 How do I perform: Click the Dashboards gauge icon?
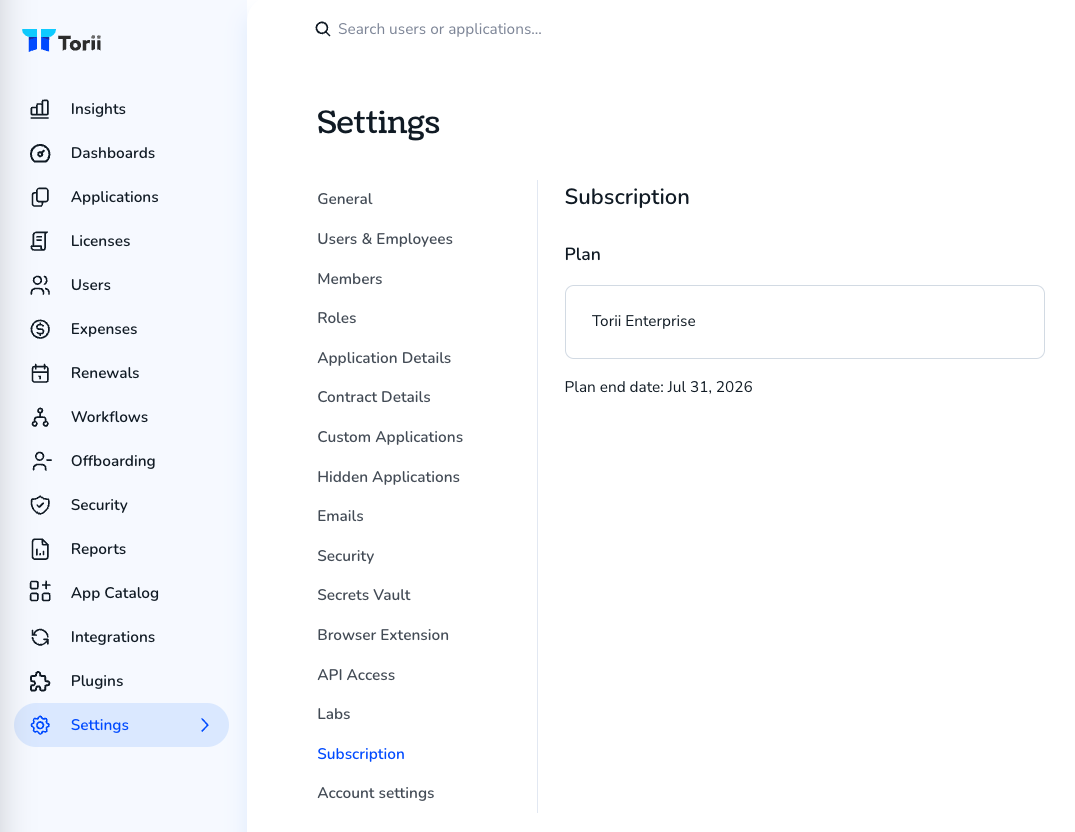[x=40, y=153]
